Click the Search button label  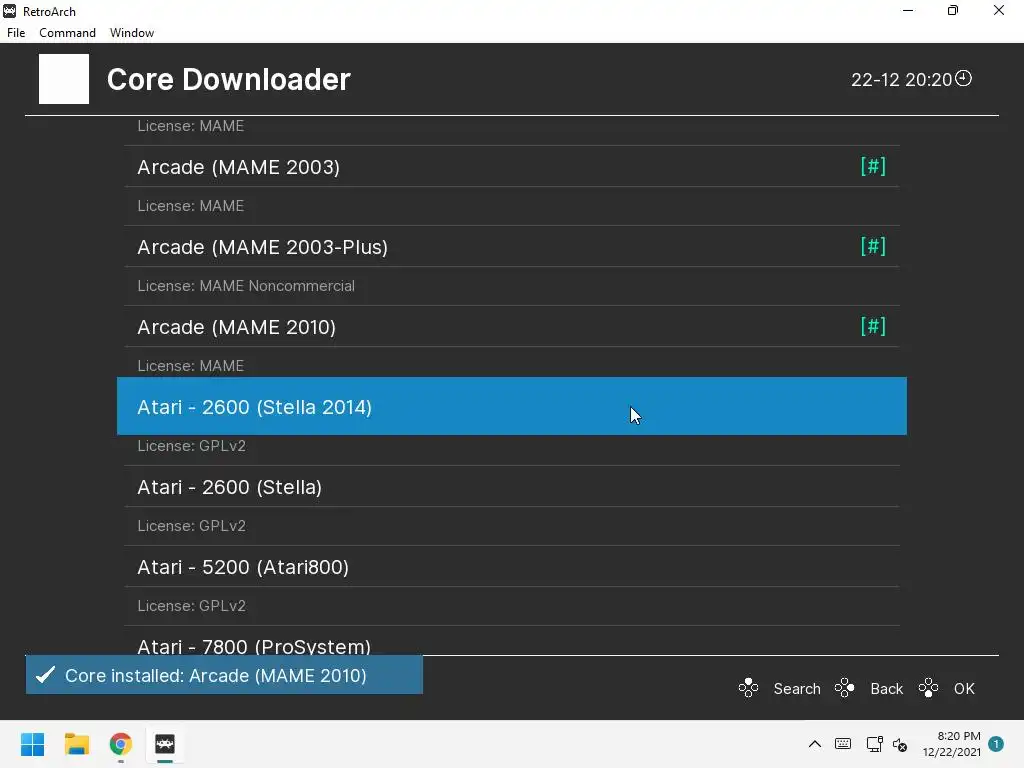click(x=797, y=688)
